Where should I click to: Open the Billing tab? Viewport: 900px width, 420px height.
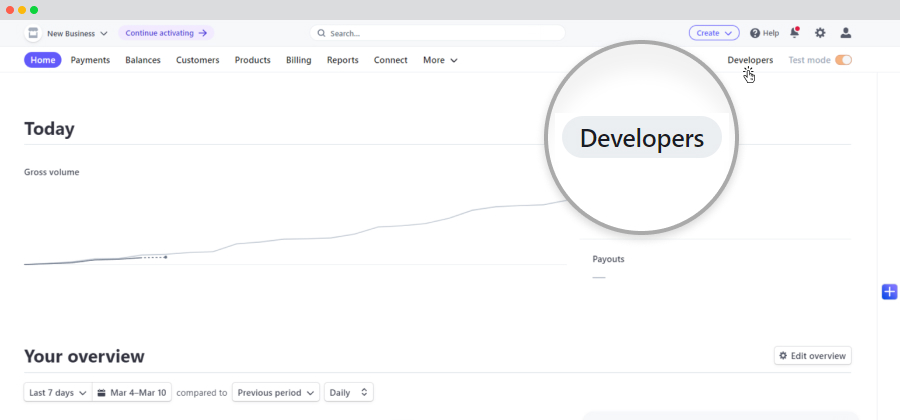point(298,60)
